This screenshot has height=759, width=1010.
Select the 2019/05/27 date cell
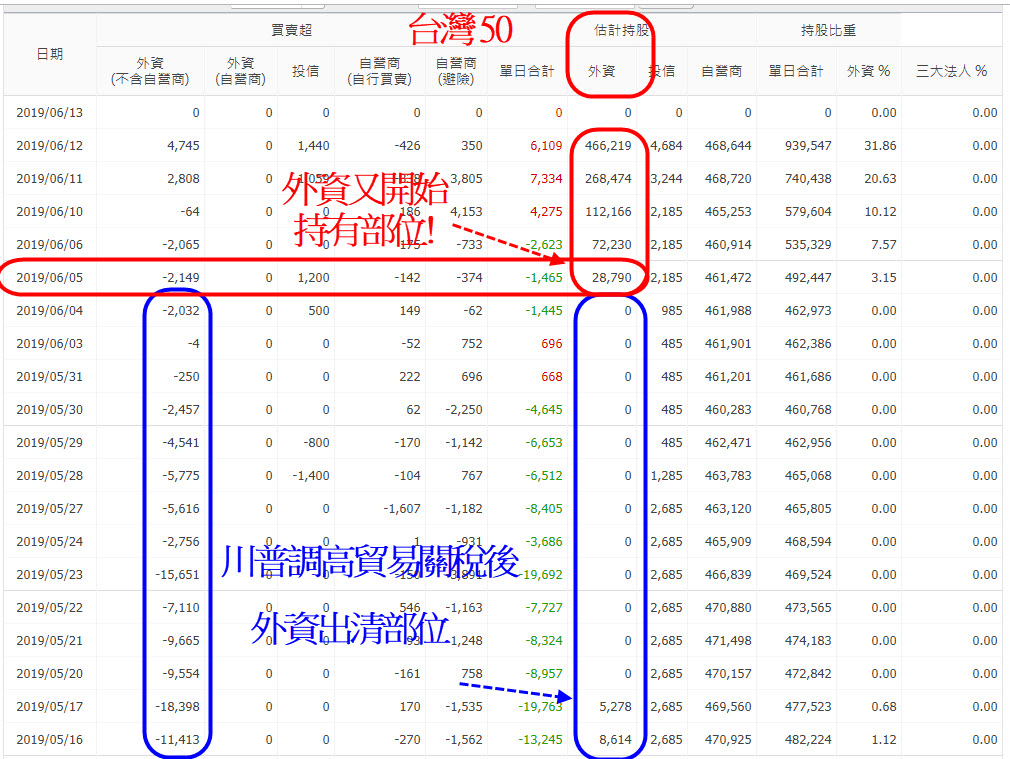50,508
